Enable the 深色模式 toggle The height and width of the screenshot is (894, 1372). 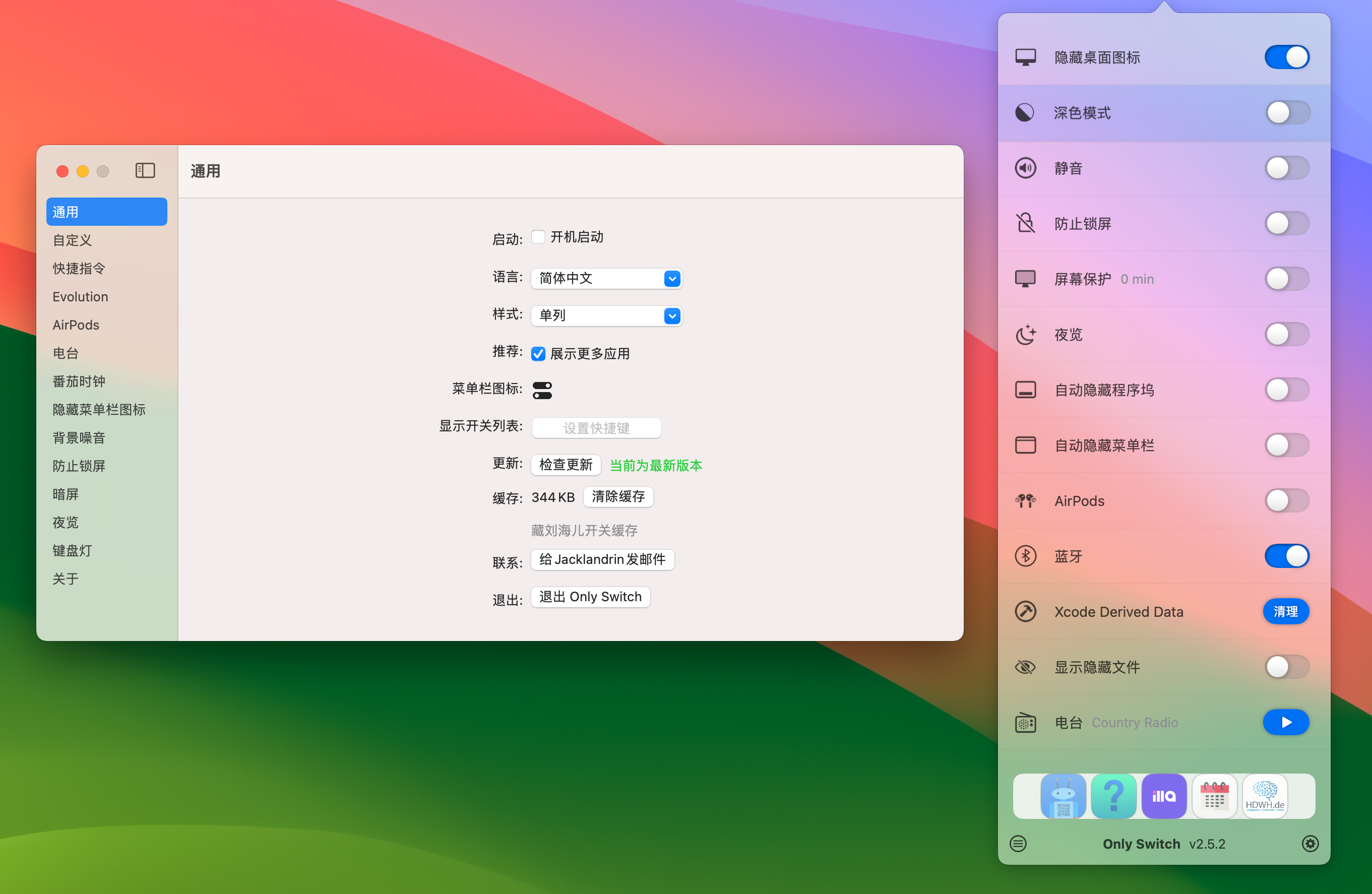[x=1288, y=113]
